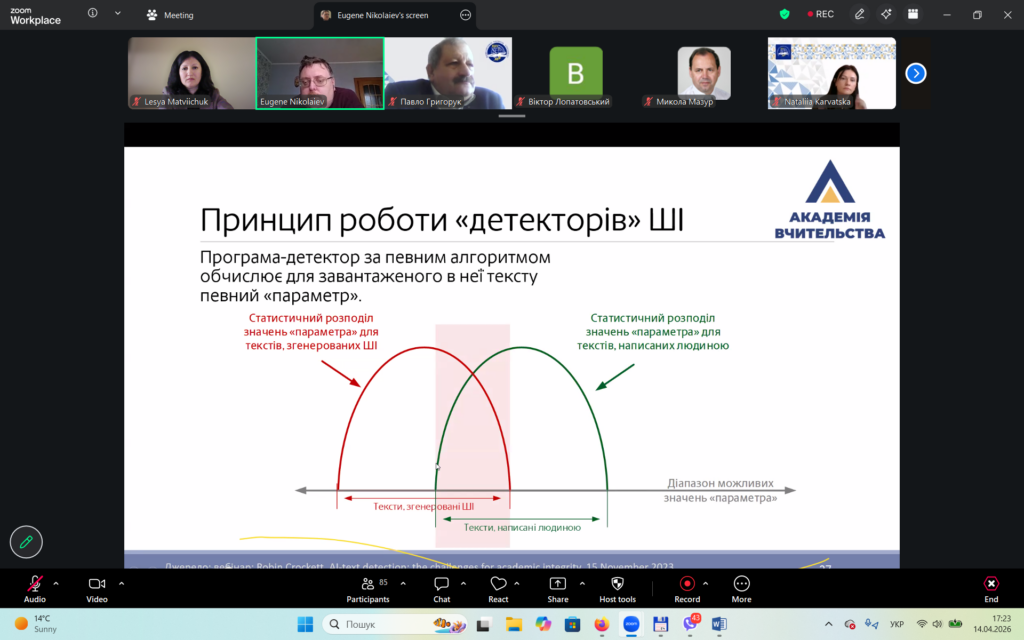Click the green encryption shield icon
This screenshot has height=640, width=1024.
[x=785, y=15]
